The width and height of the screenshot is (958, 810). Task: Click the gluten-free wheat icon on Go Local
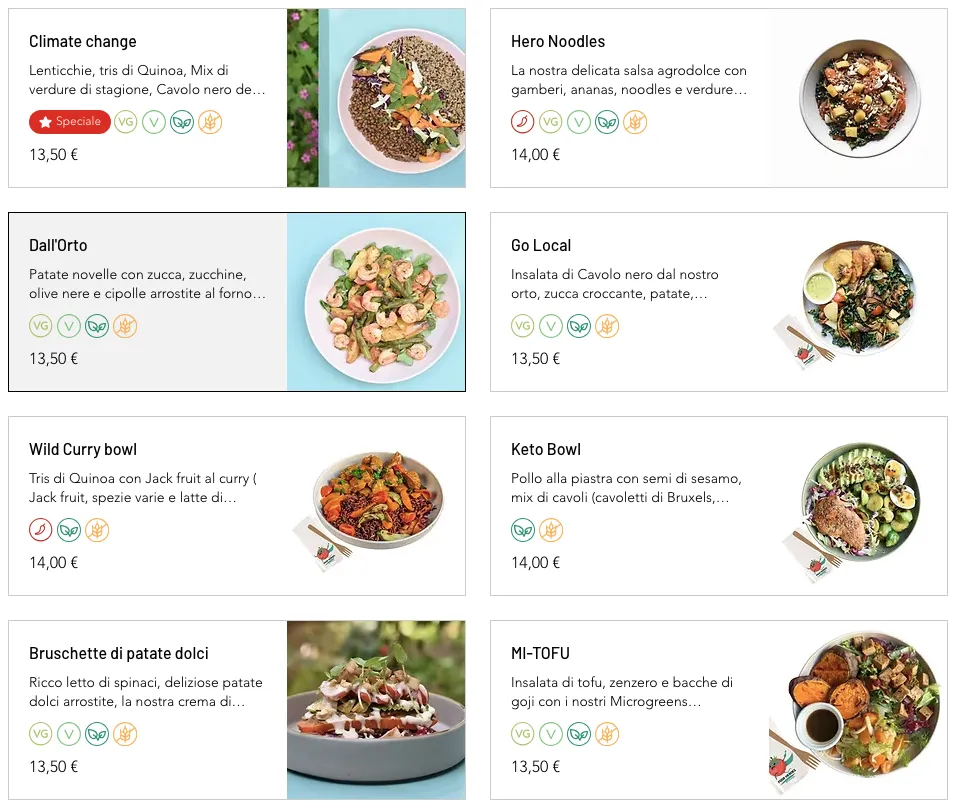click(607, 326)
